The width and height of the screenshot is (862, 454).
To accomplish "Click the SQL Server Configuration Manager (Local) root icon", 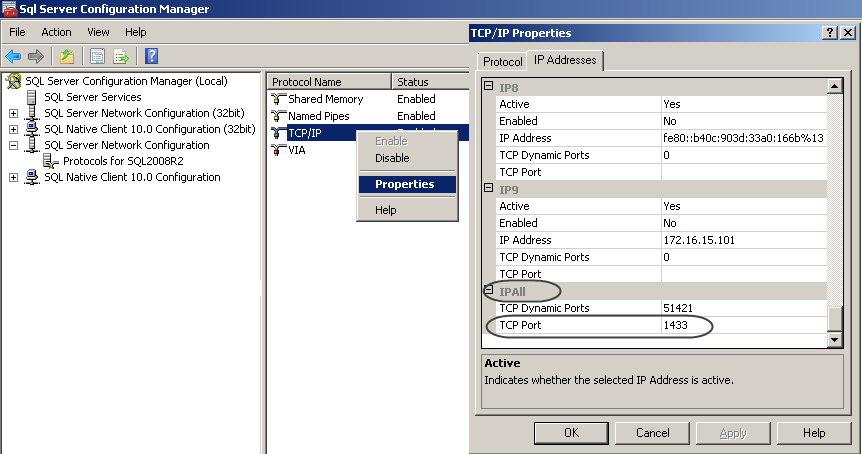I will click(14, 81).
